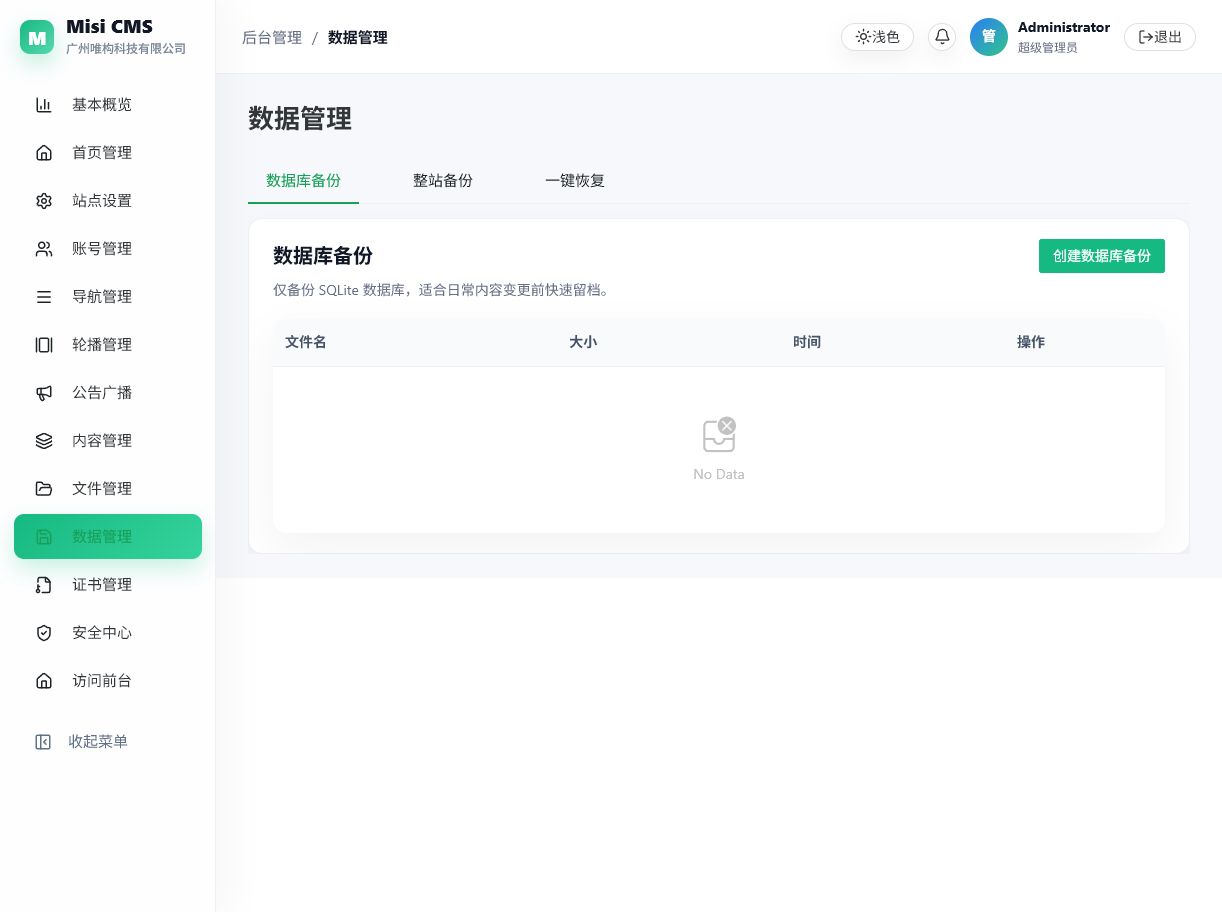This screenshot has height=912, width=1222.
Task: Click the 公告广播 megaphone icon
Action: [x=44, y=393]
